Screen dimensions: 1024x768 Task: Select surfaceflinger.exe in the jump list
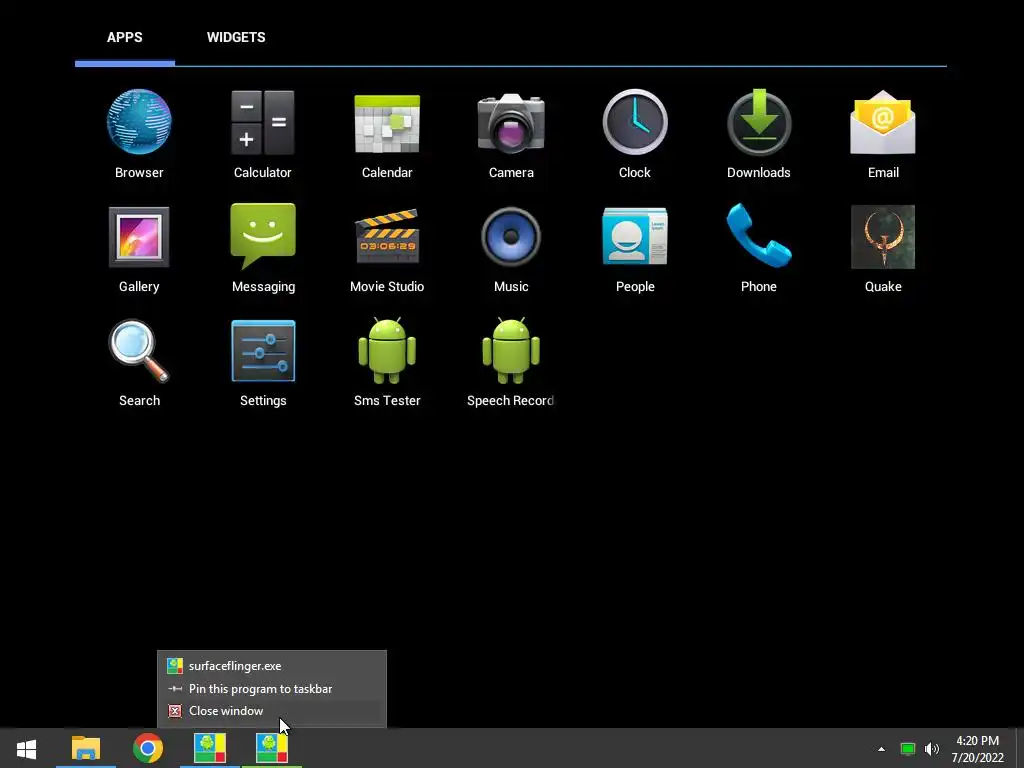coord(272,666)
